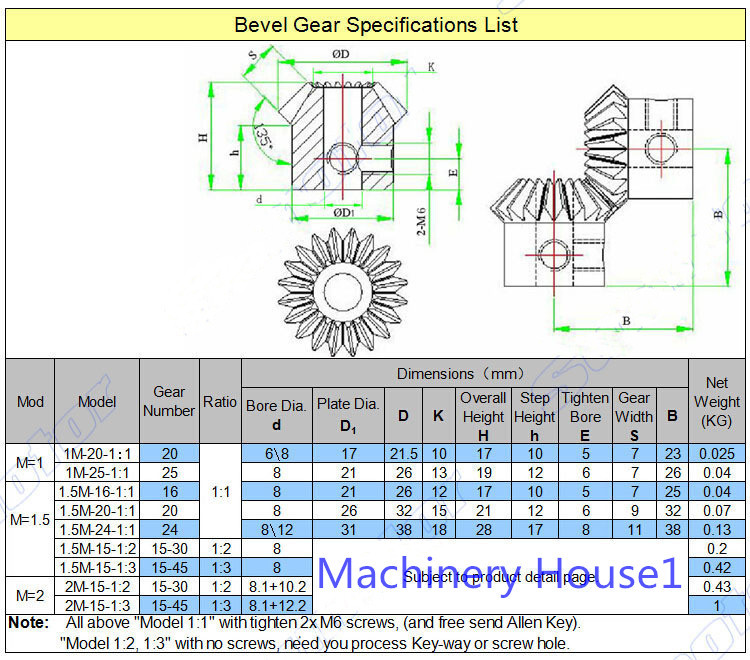Click the 2-M6 label in drawing
The image size is (750, 660).
point(420,221)
